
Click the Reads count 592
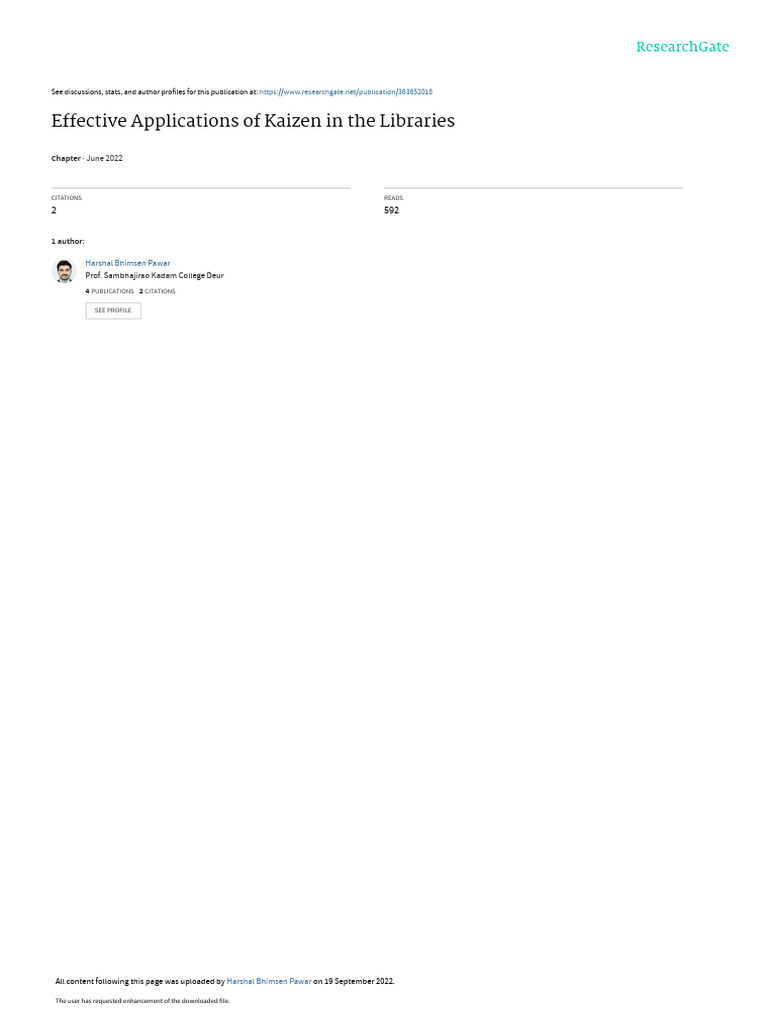(391, 210)
